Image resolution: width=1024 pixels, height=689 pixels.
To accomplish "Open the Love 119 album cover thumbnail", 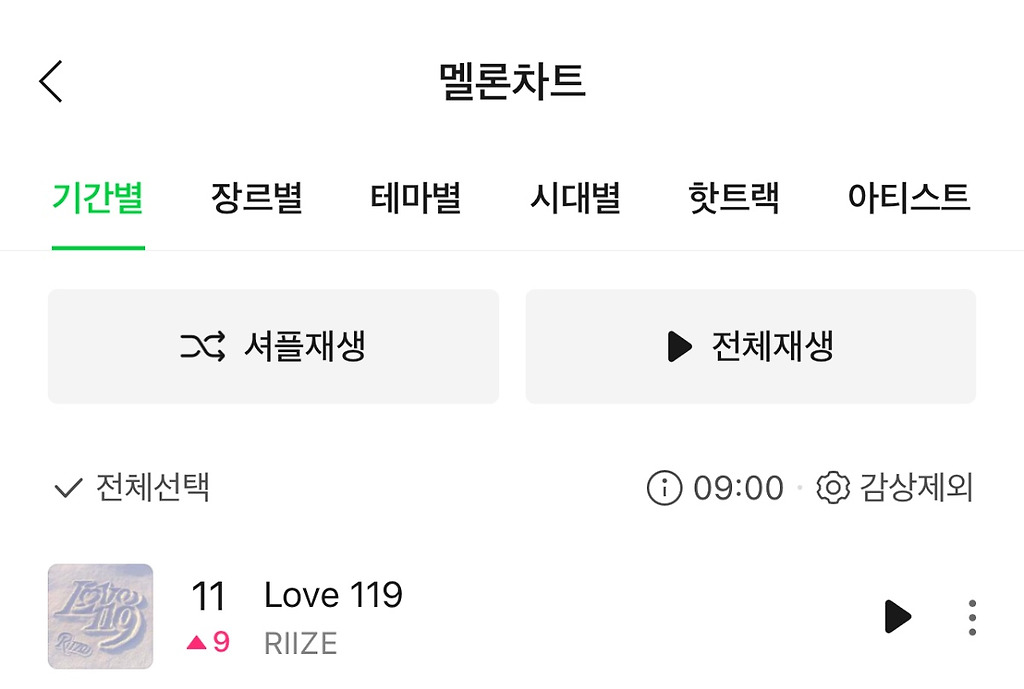I will pos(100,616).
